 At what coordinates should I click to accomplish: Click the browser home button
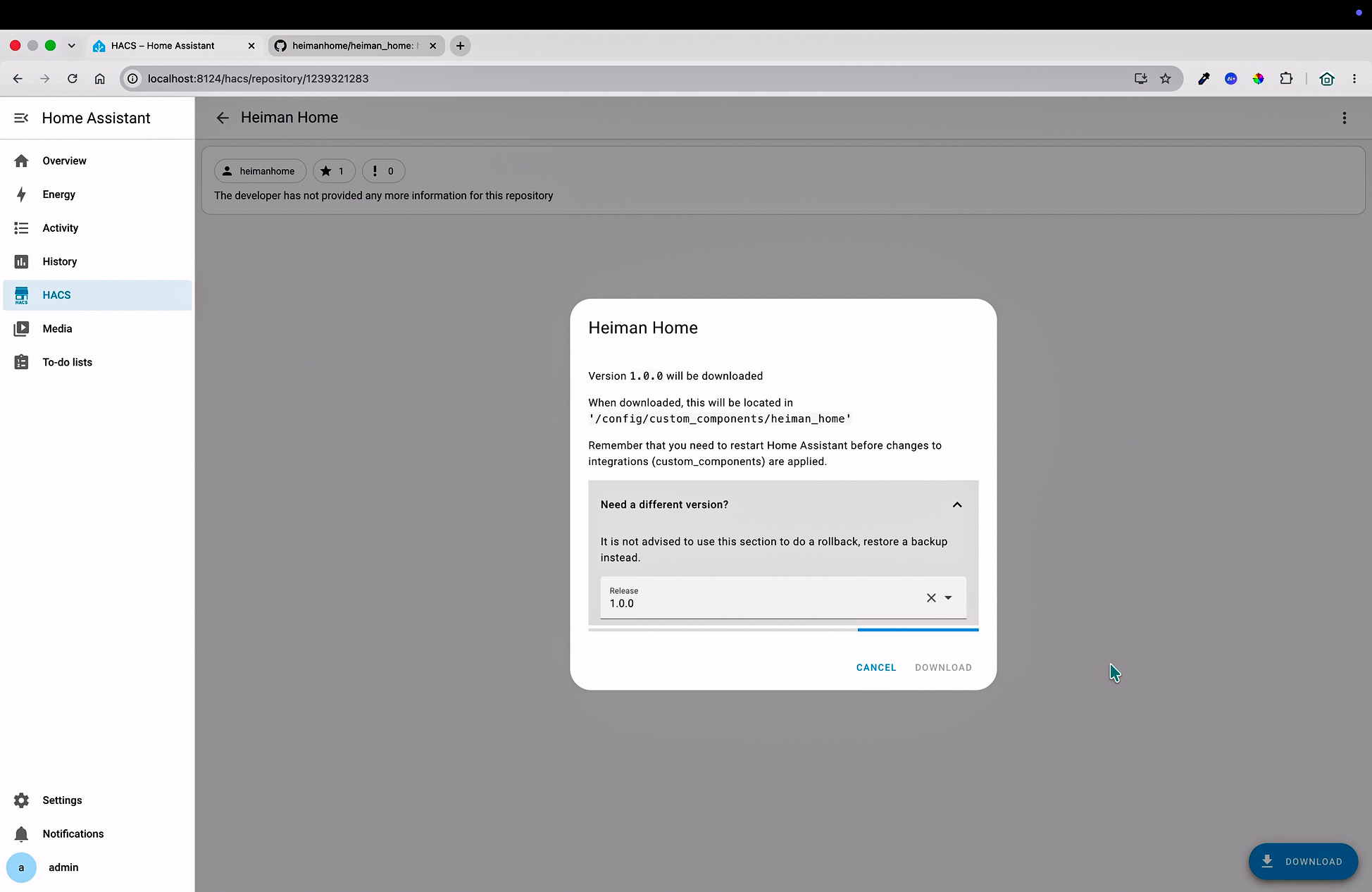(99, 79)
